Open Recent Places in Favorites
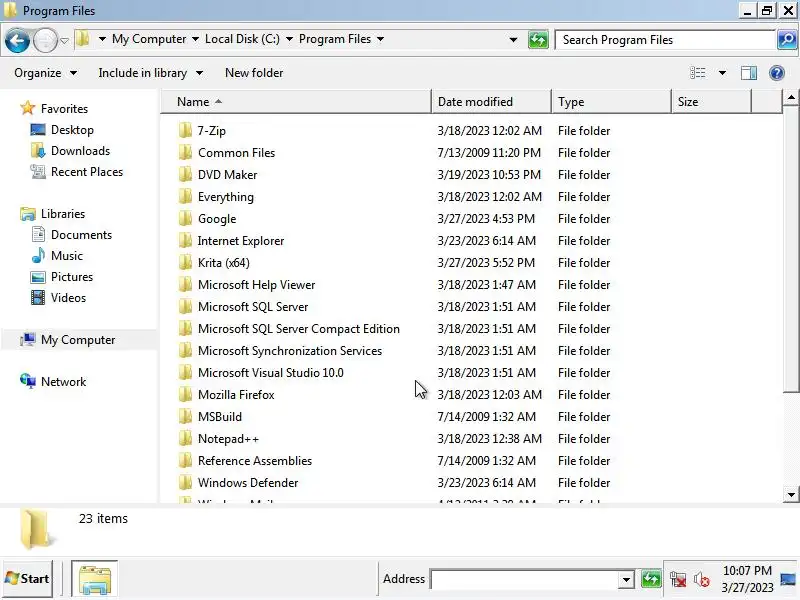Viewport: 800px width, 600px height. pyautogui.click(x=87, y=171)
